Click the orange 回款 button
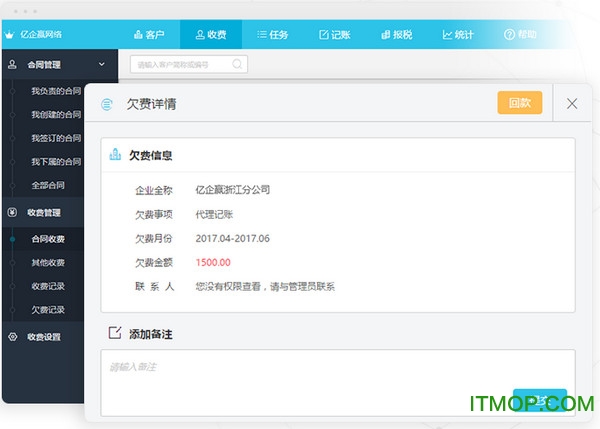This screenshot has height=429, width=600. 520,103
